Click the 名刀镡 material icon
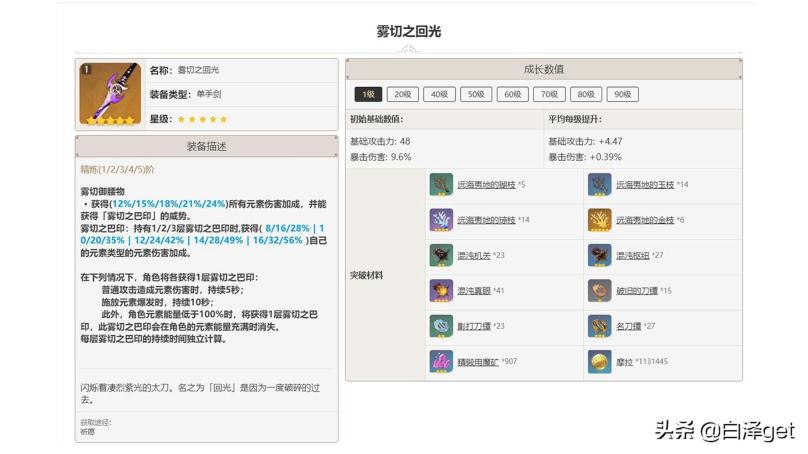 coord(600,326)
